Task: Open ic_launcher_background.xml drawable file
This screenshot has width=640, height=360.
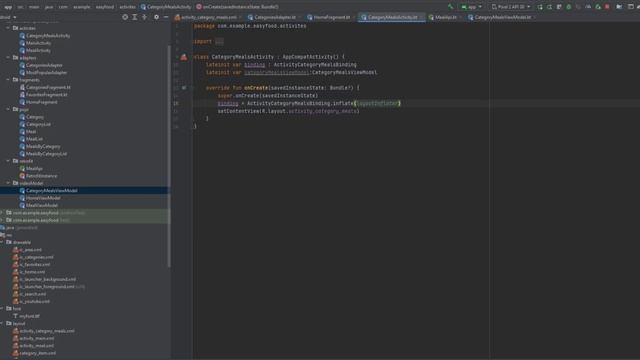Action: point(44,279)
